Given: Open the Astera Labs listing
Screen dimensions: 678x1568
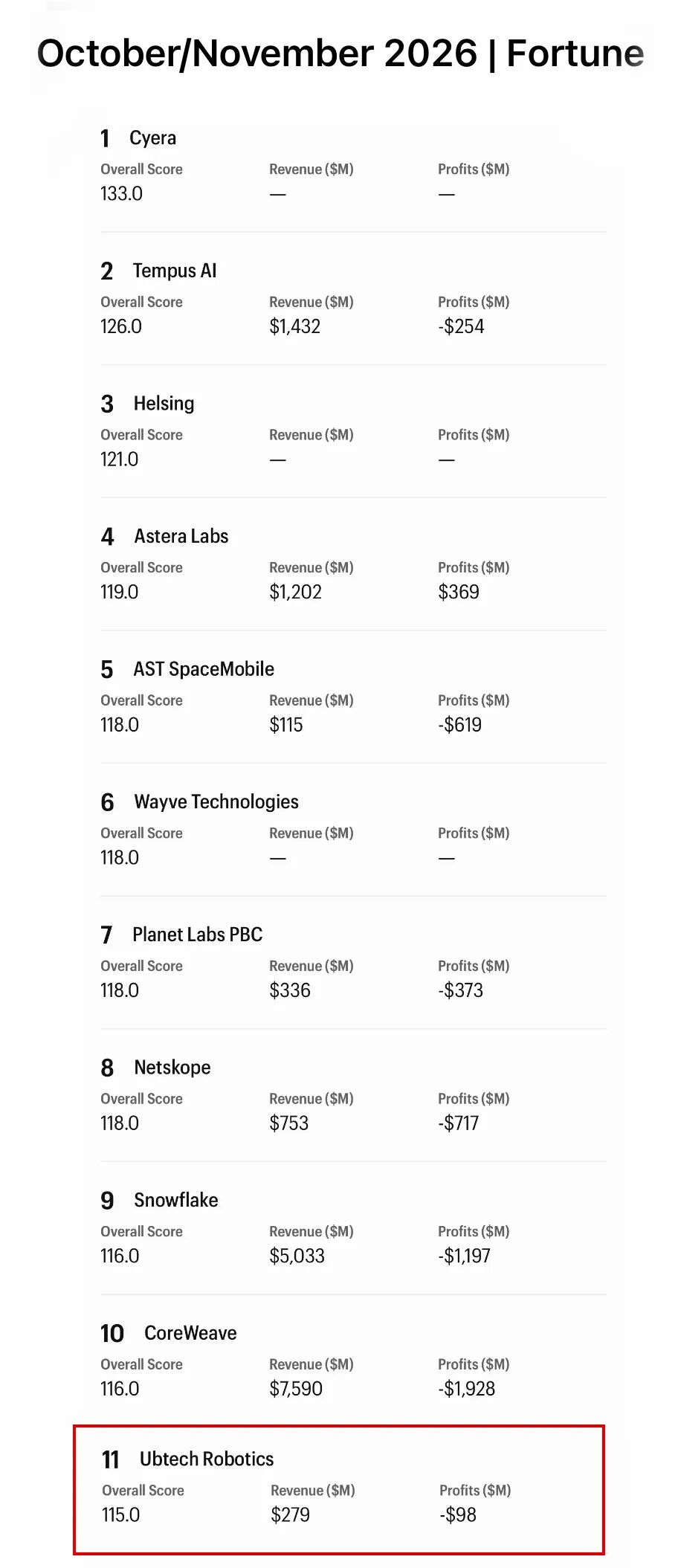Looking at the screenshot, I should 181,536.
